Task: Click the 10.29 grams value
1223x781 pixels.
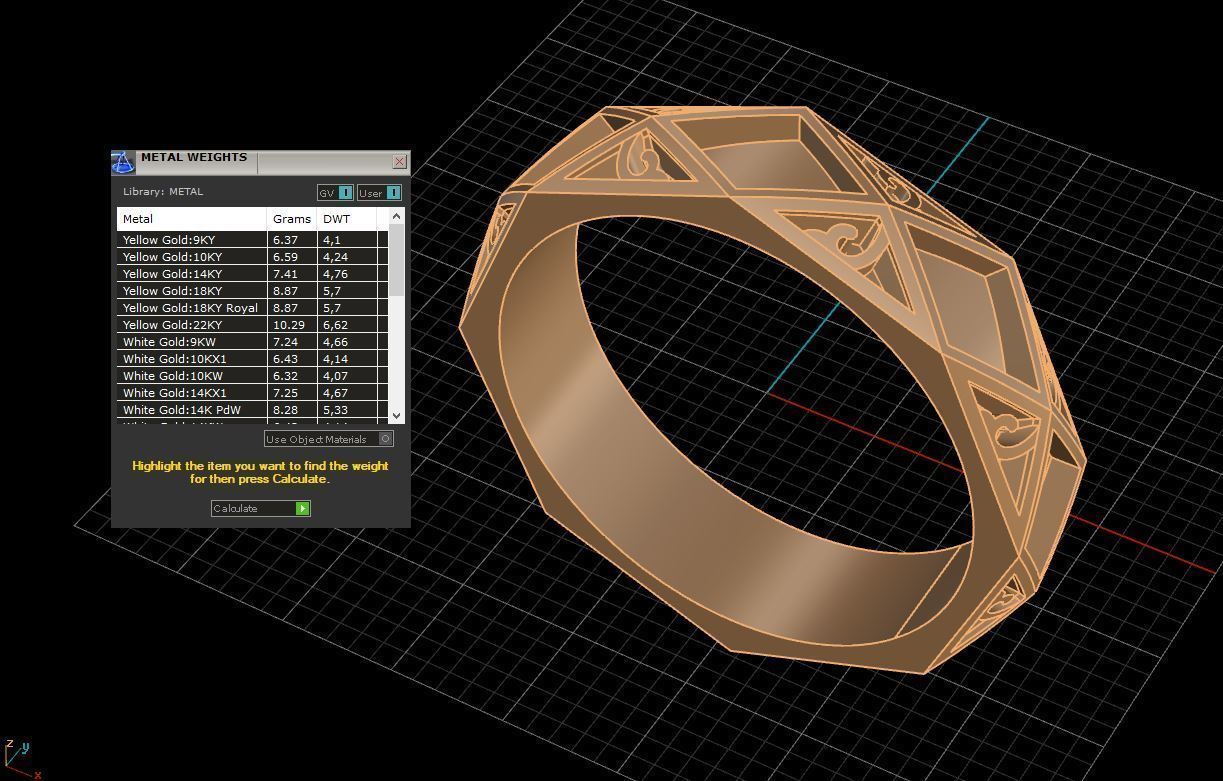Action: [288, 325]
